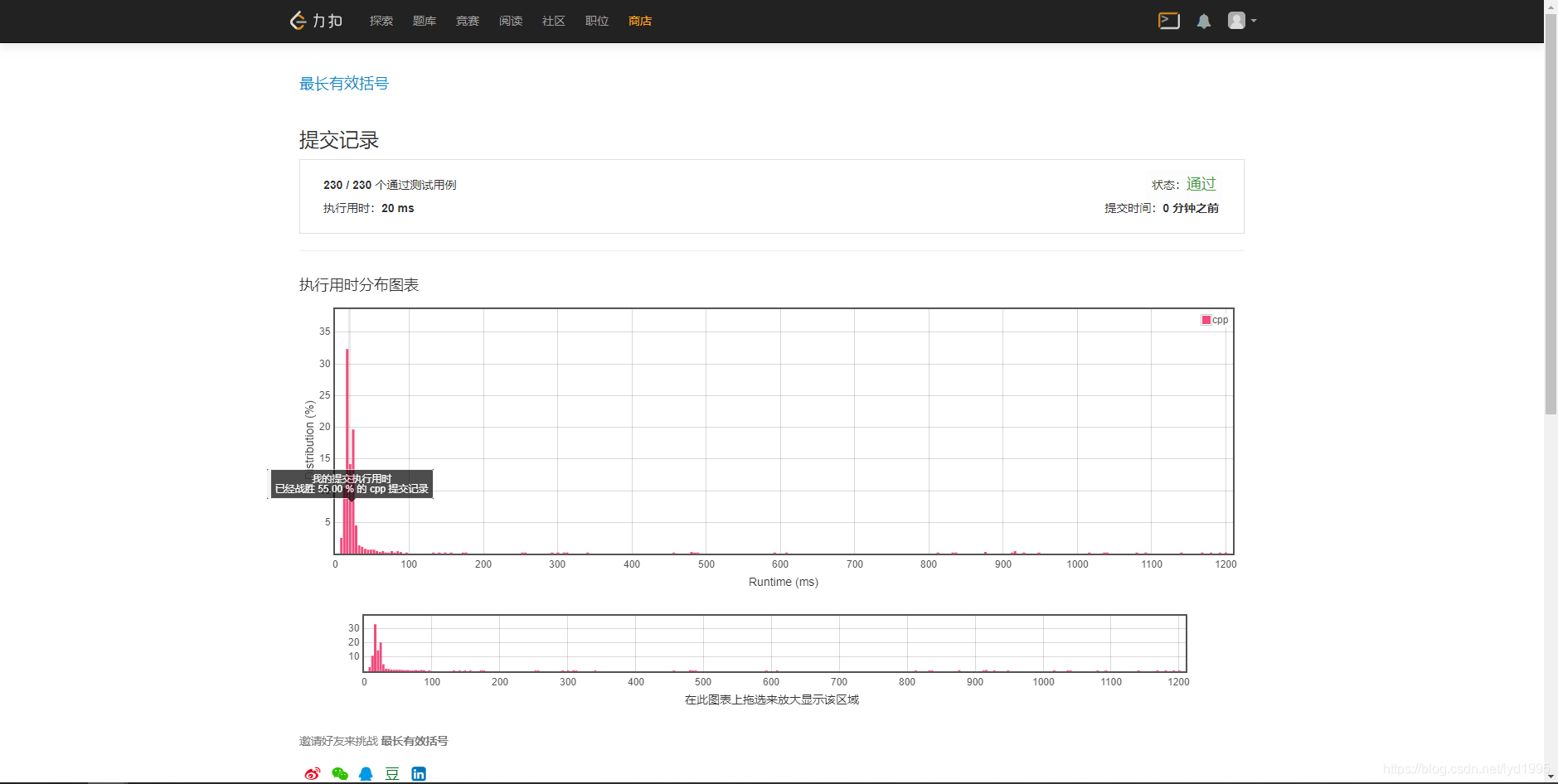Open the 竞赛 menu item
The image size is (1558, 784).
[x=468, y=21]
